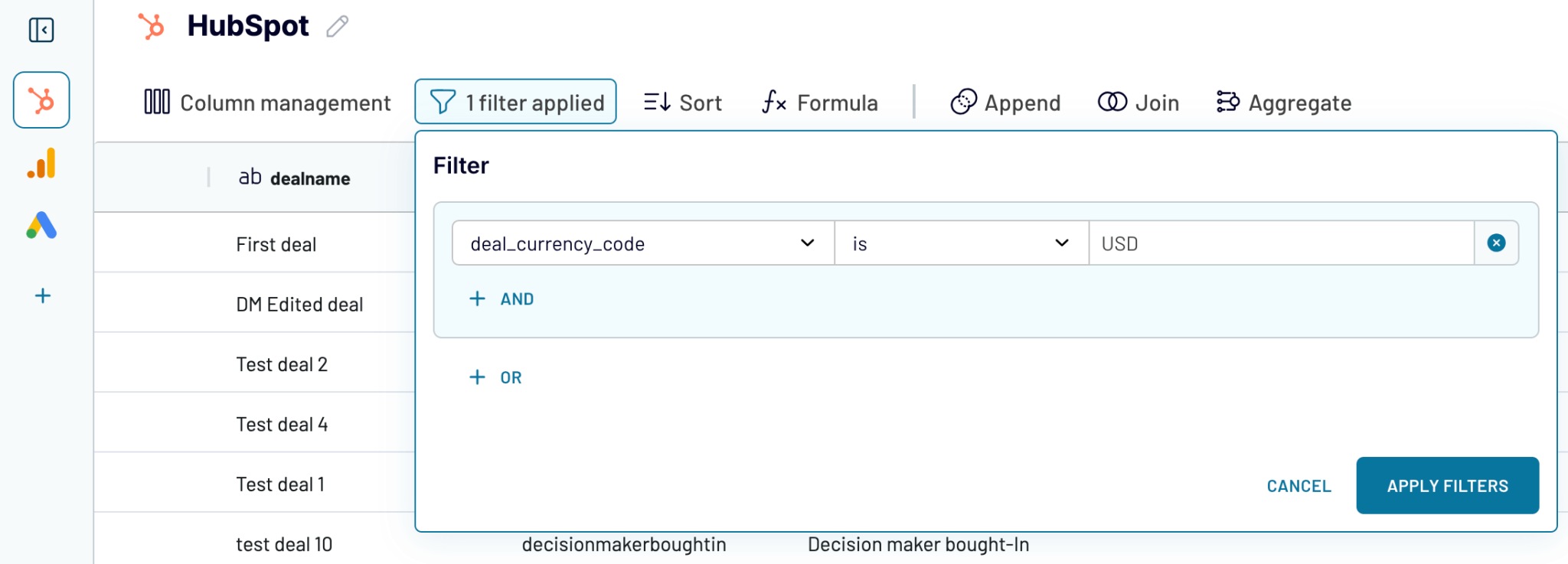The width and height of the screenshot is (1568, 564).
Task: Add an OR condition
Action: [495, 377]
